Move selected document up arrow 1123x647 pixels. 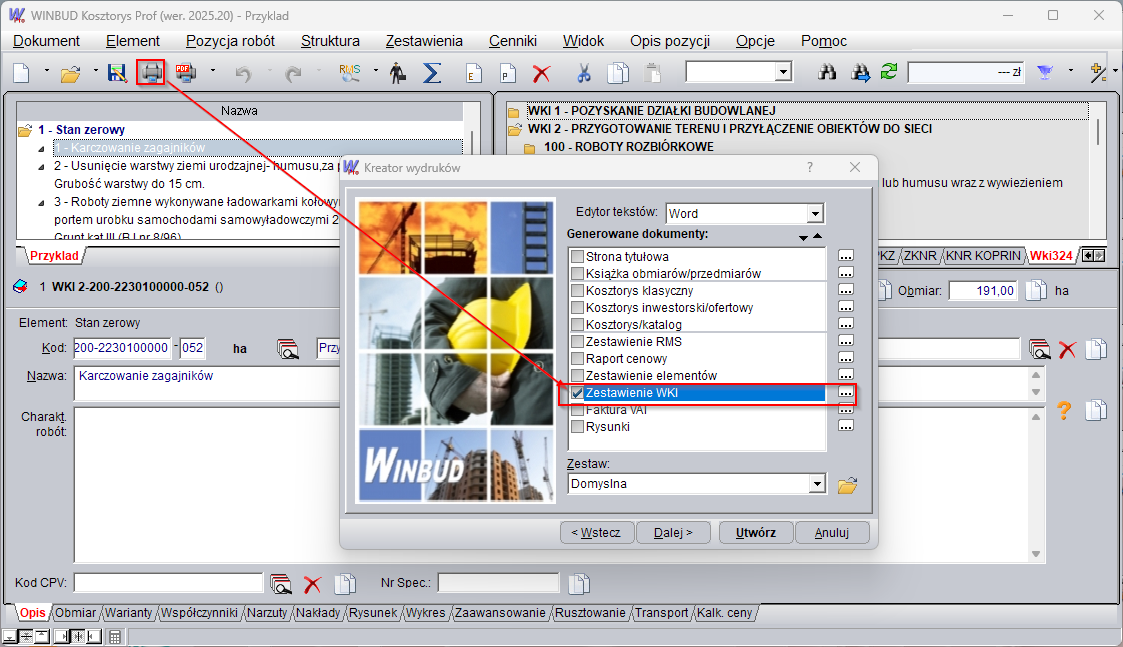[x=817, y=236]
